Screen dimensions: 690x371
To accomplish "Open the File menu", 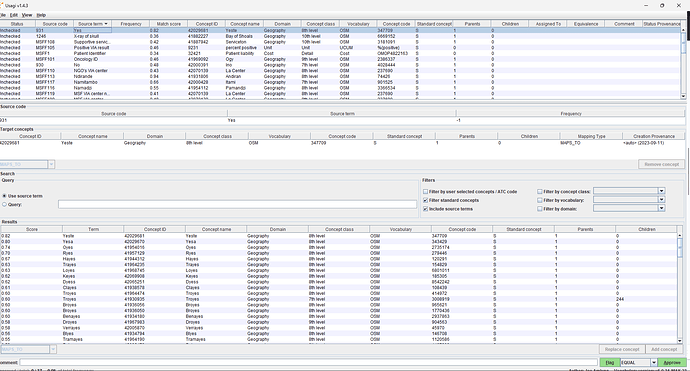I will click(3, 15).
